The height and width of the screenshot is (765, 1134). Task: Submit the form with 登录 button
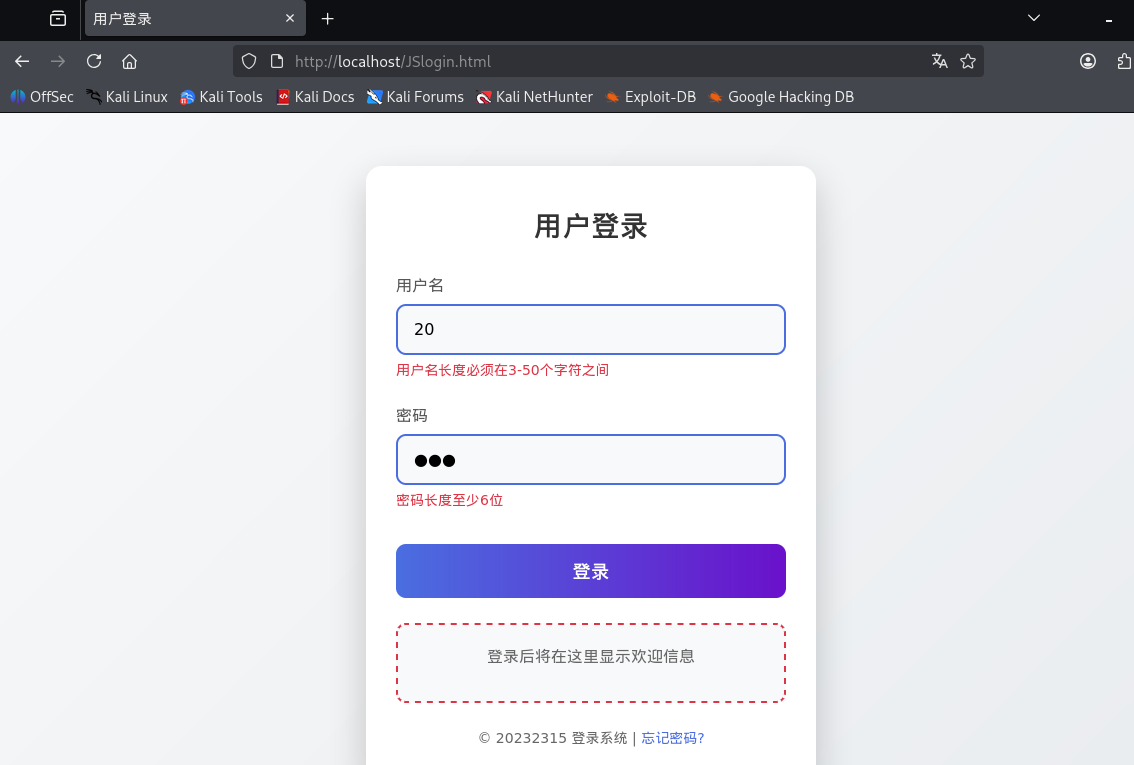591,571
